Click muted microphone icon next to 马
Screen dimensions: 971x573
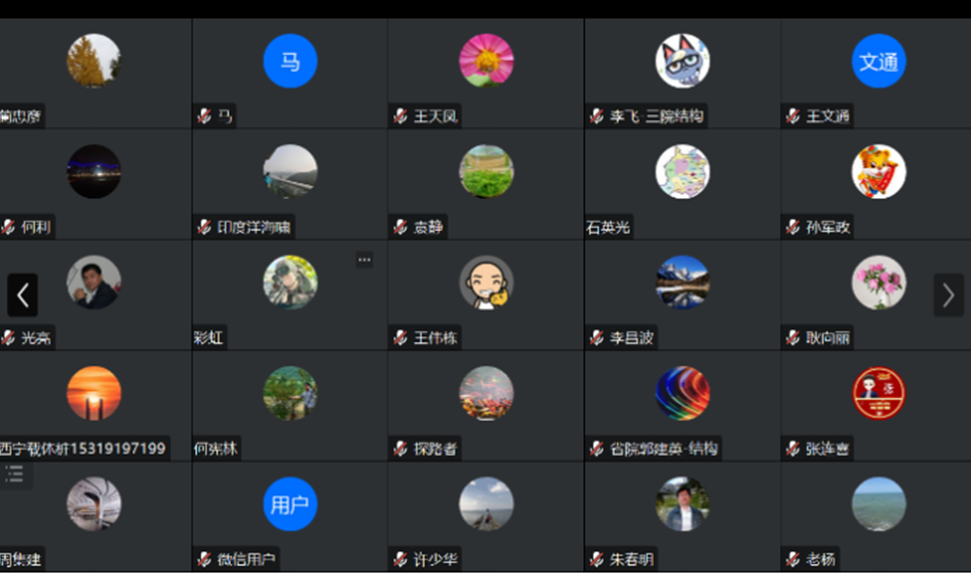coord(204,116)
